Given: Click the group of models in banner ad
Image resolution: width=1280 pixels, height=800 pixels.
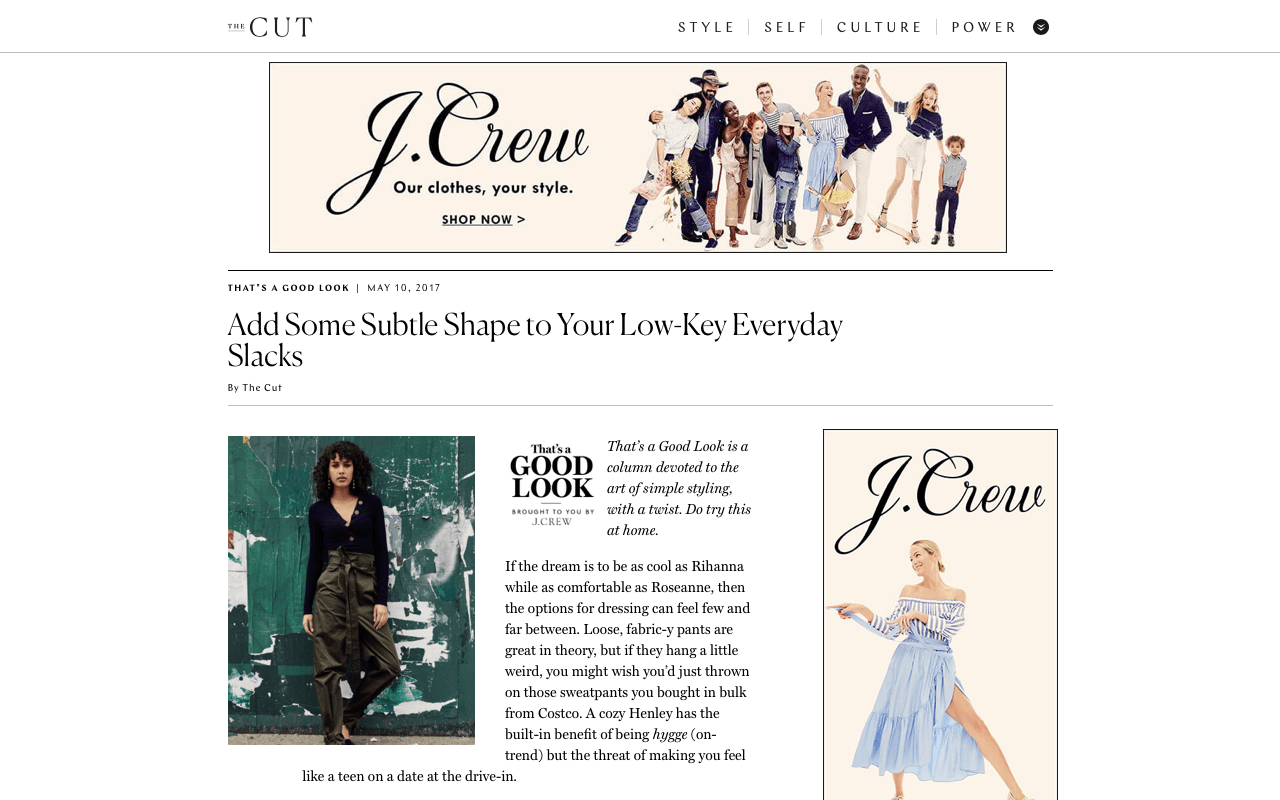Looking at the screenshot, I should 790,155.
